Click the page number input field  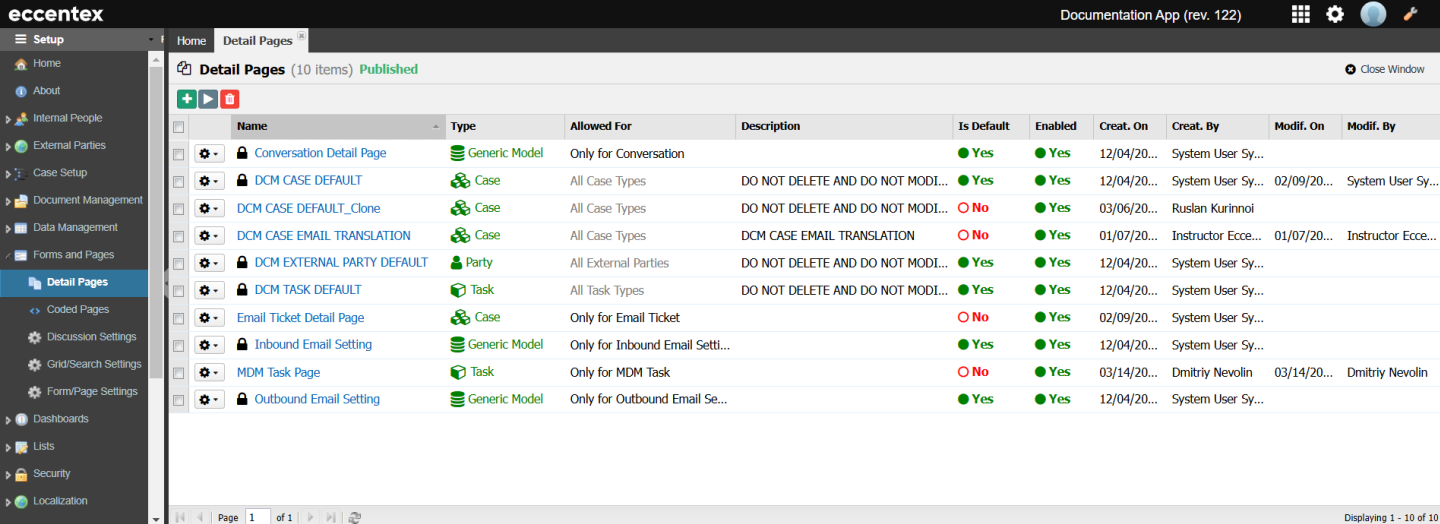(258, 517)
